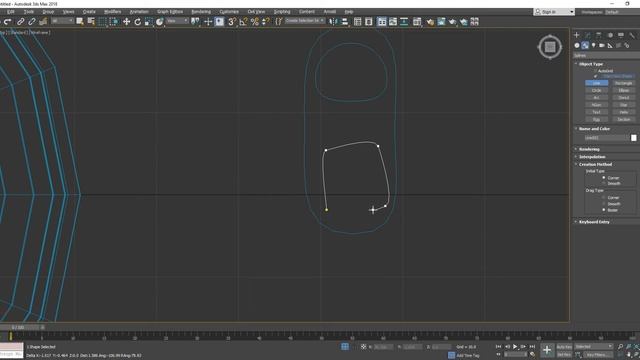Click the object name input field
Screen dimensions: 640x360
(607, 138)
